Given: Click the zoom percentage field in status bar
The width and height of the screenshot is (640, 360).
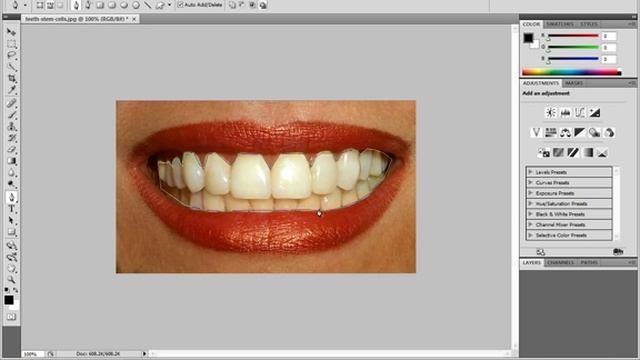Looking at the screenshot, I should pyautogui.click(x=32, y=354).
